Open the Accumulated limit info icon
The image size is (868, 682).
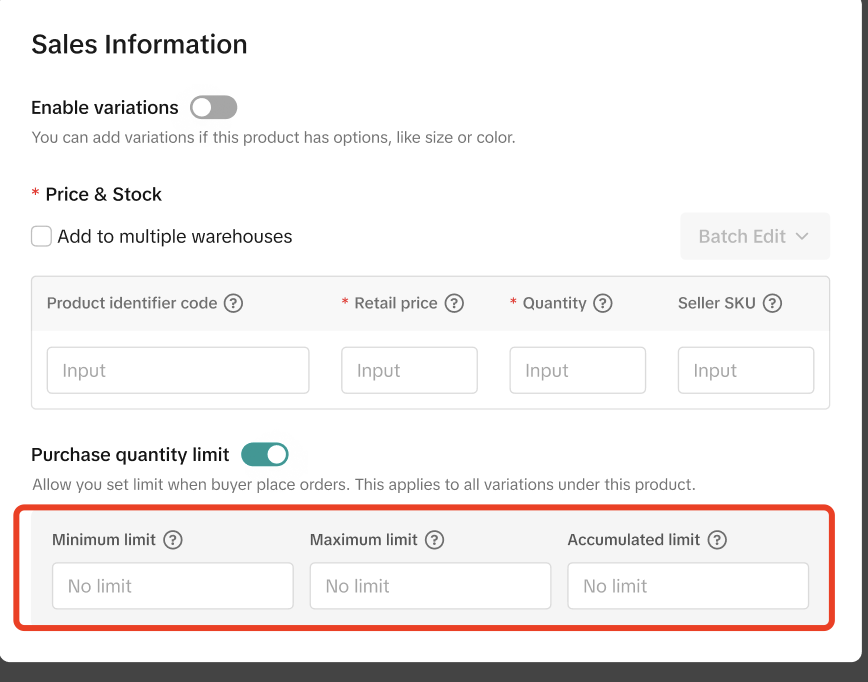point(716,540)
